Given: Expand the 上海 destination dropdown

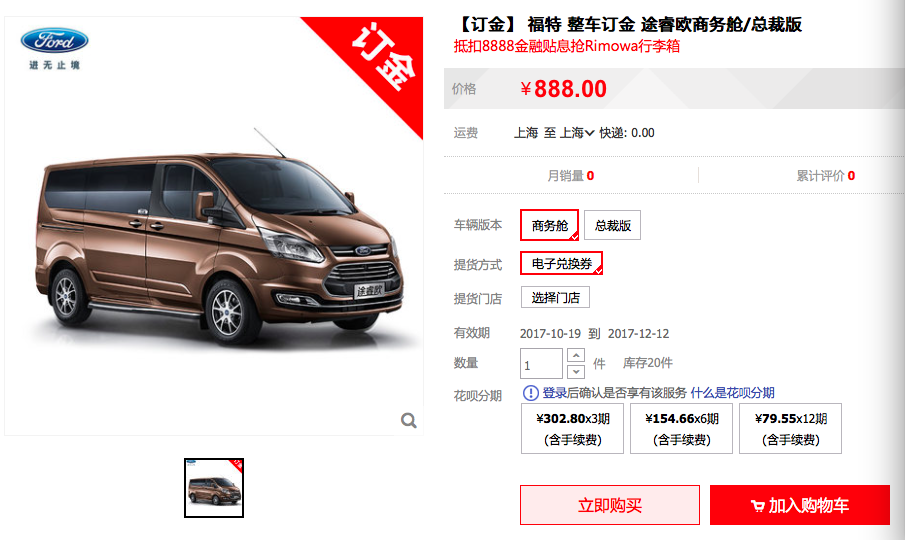Looking at the screenshot, I should point(577,133).
